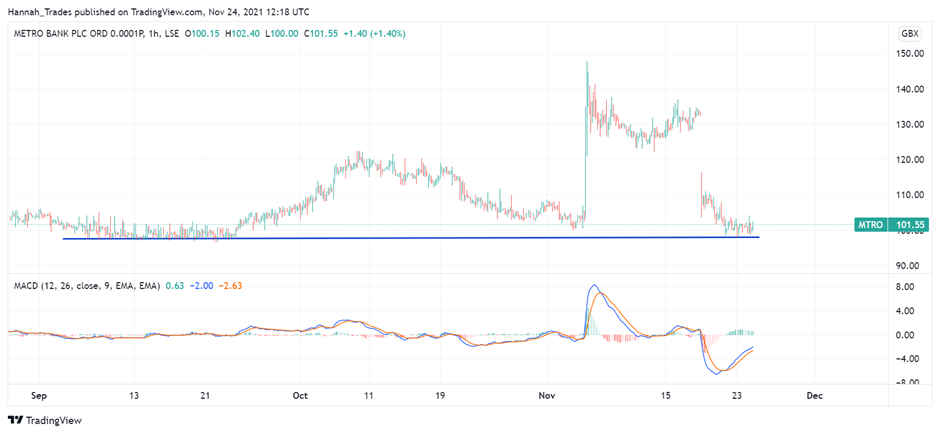Click the 19 date label on time axis

coord(440,396)
